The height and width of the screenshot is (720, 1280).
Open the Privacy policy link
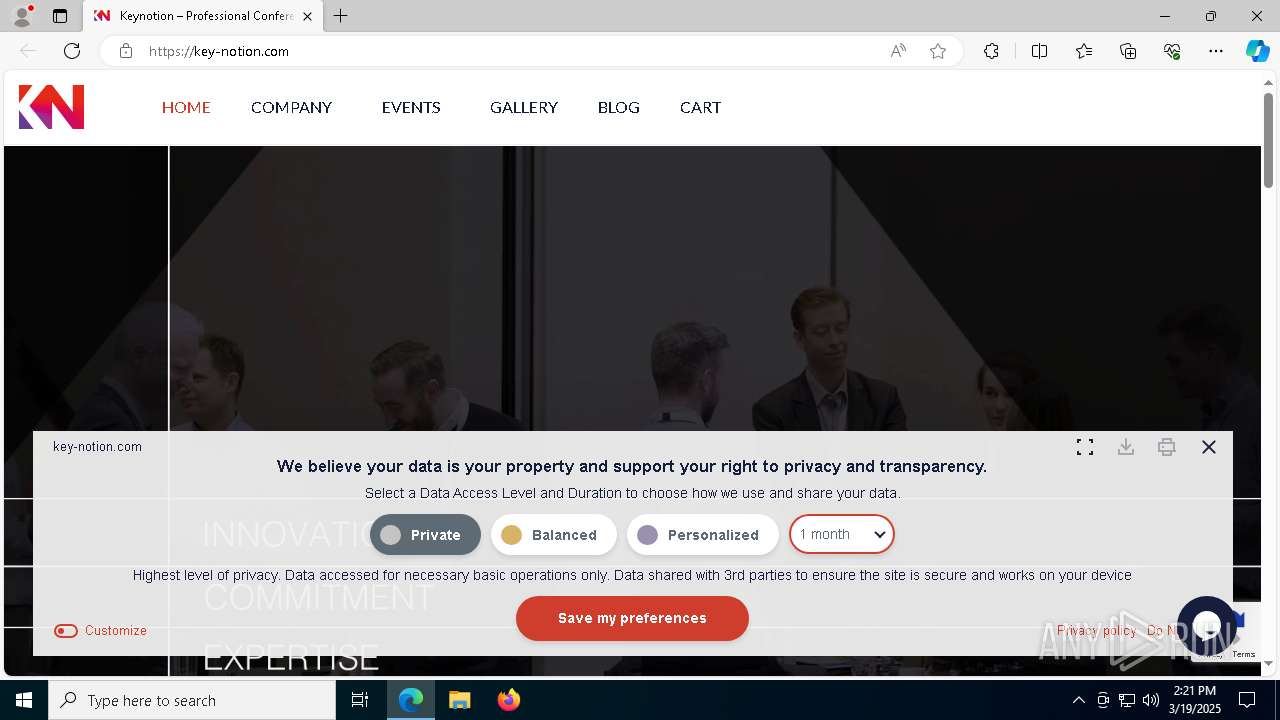pyautogui.click(x=1096, y=631)
